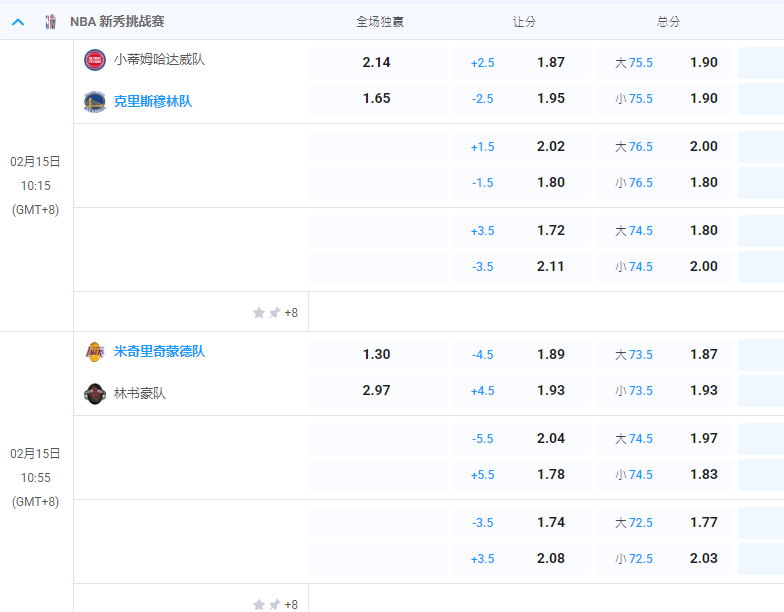Choose over 大 73.5 at 1.87
The height and width of the screenshot is (612, 784).
click(664, 354)
